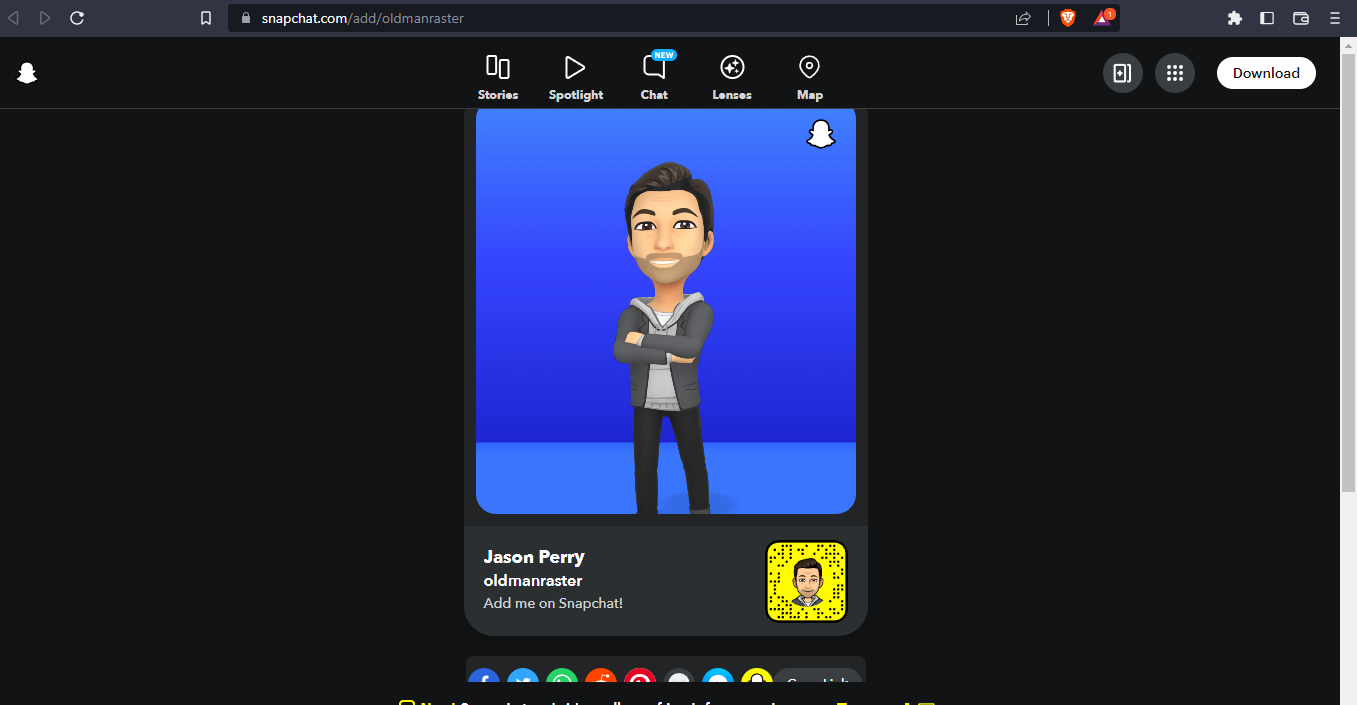The height and width of the screenshot is (705, 1357).
Task: Click the name Jason Perry
Action: pyautogui.click(x=534, y=557)
